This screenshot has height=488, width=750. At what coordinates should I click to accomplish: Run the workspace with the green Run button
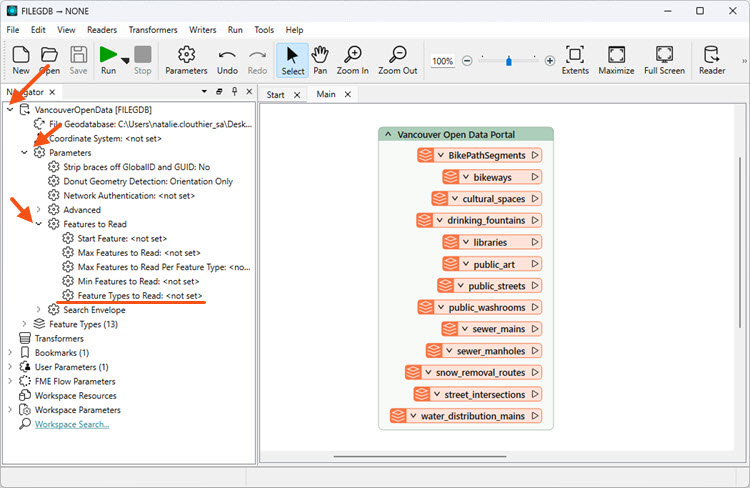108,60
